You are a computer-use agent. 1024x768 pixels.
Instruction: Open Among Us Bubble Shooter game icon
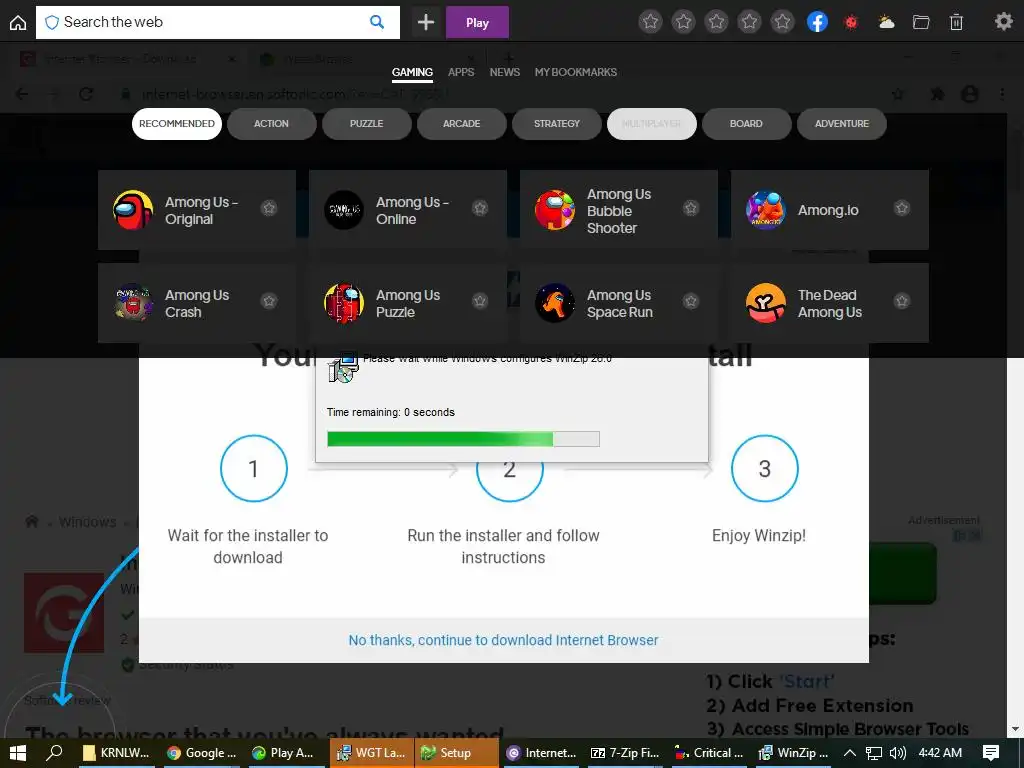click(x=554, y=210)
